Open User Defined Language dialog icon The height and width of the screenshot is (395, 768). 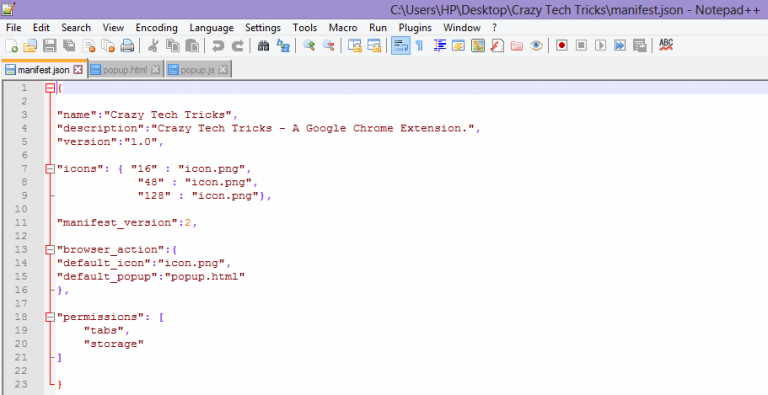(x=458, y=46)
